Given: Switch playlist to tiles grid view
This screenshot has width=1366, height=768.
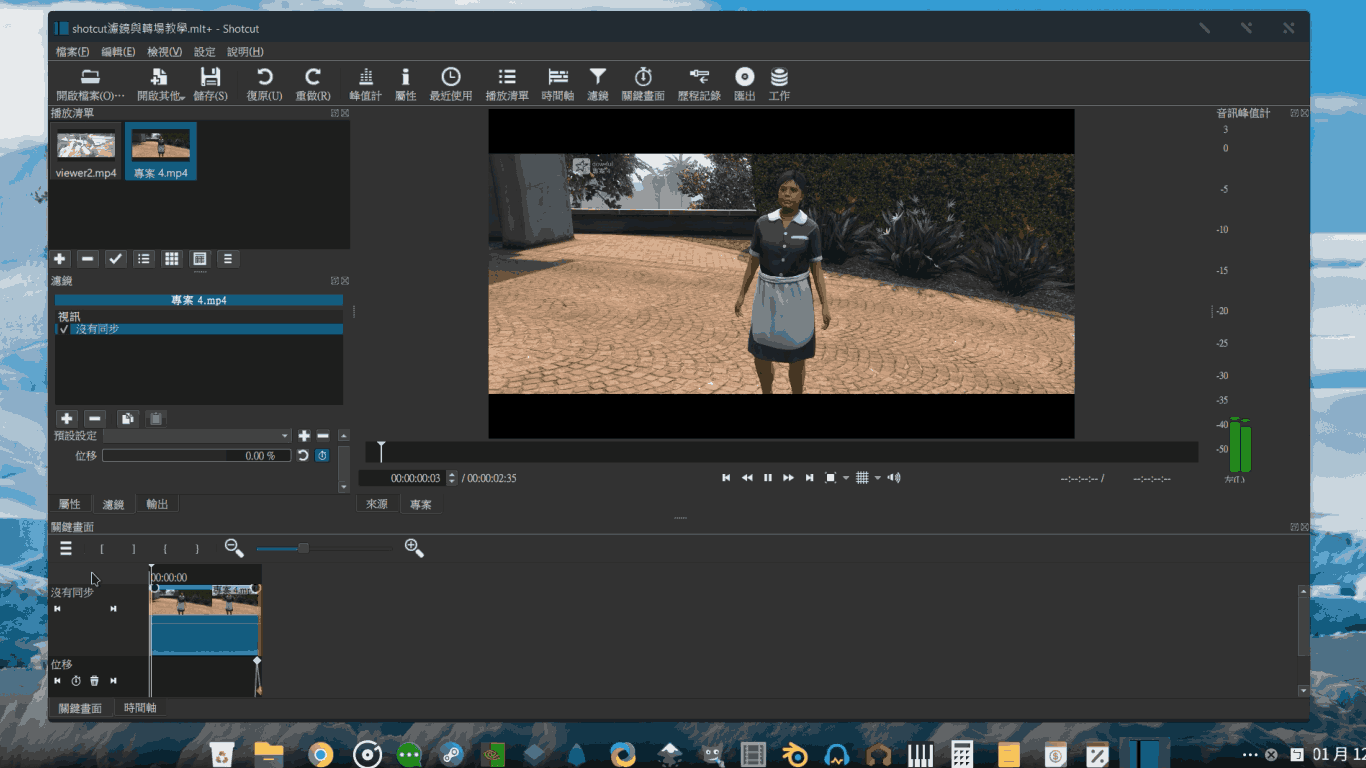Looking at the screenshot, I should 172,259.
